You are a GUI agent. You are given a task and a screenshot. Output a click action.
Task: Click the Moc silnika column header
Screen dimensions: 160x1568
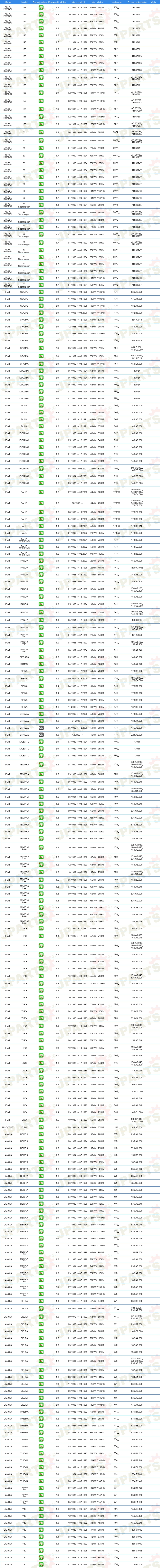click(x=97, y=2)
